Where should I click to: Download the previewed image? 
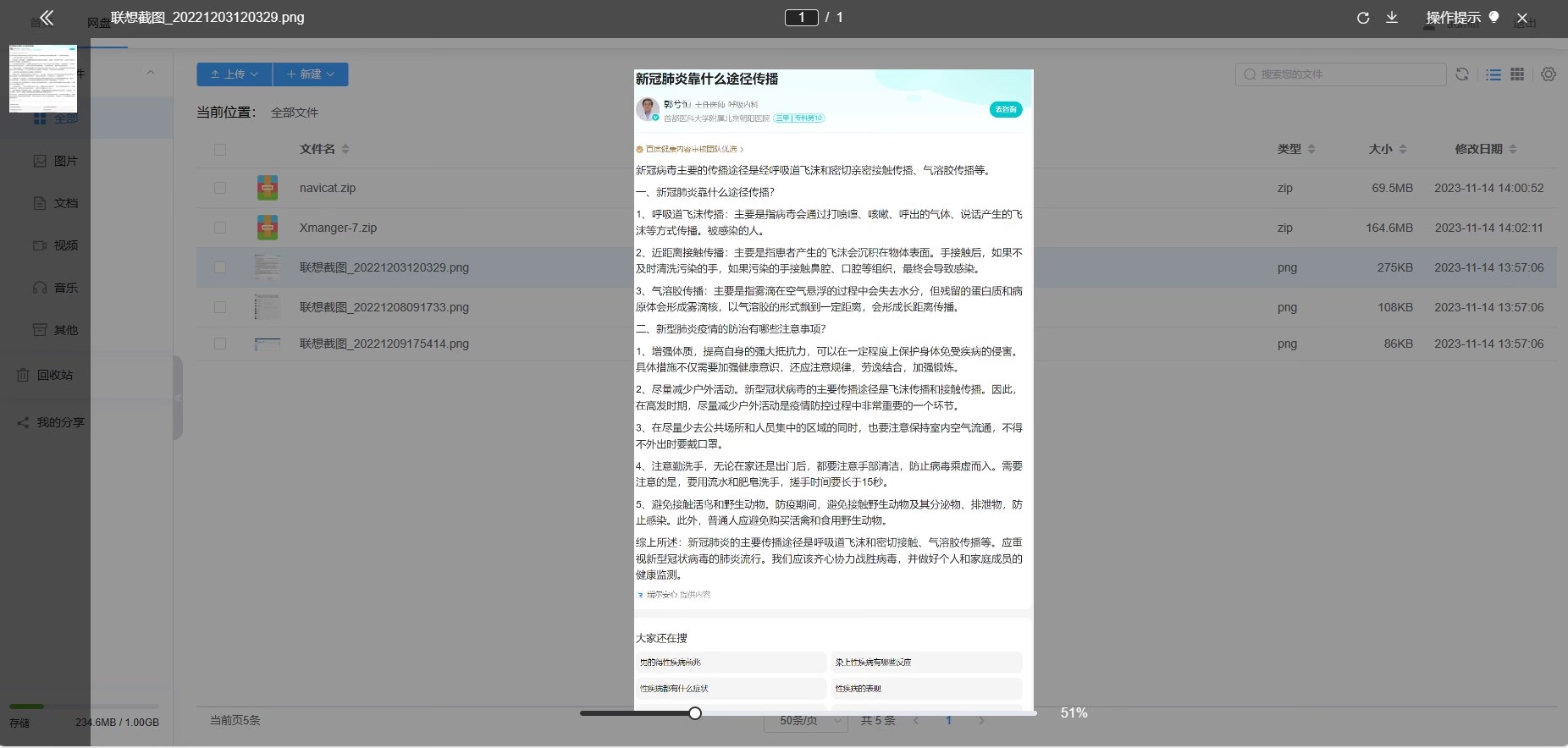click(1392, 18)
